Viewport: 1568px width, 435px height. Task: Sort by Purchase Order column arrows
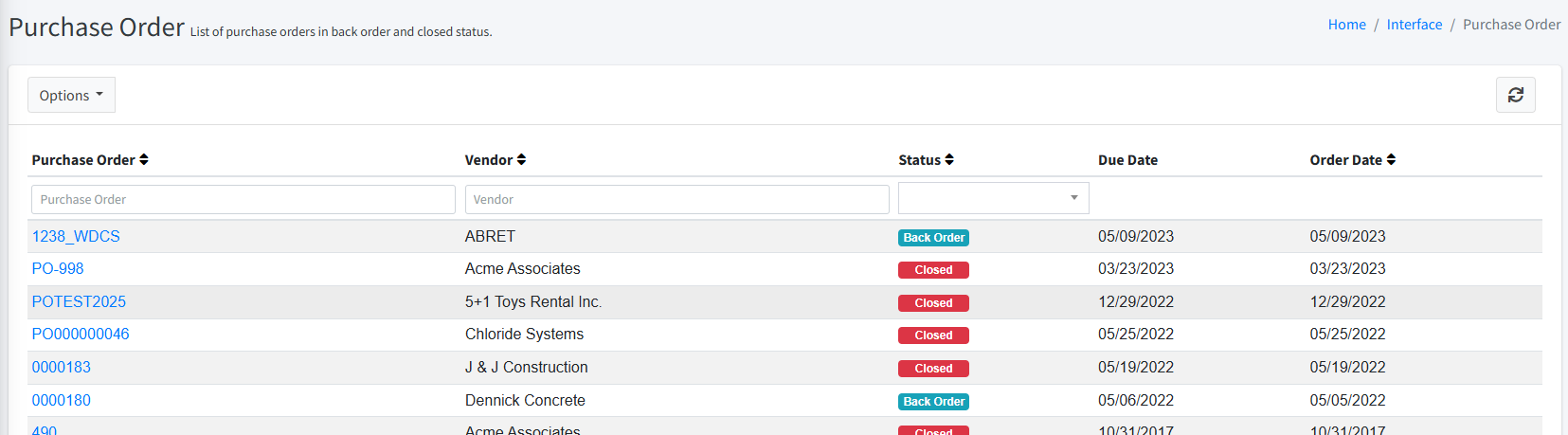144,160
